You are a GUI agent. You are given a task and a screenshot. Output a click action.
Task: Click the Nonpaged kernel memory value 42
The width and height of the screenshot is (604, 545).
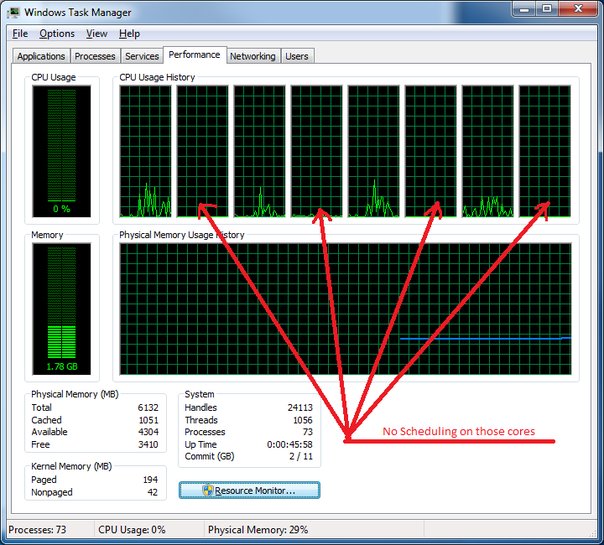point(153,492)
